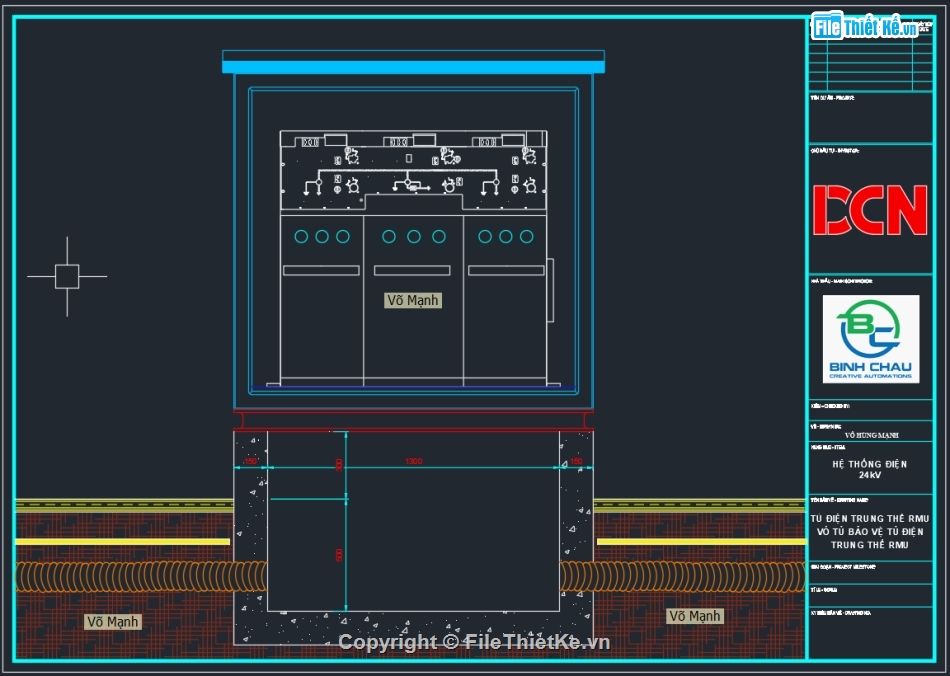
Task: Click the left corrugated orange cable conduit
Action: [141, 577]
